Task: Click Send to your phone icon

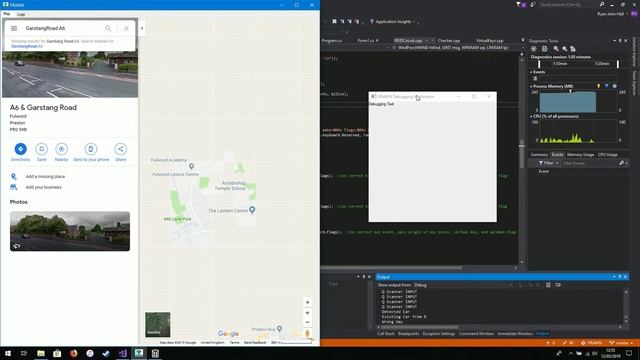Action: [x=91, y=149]
